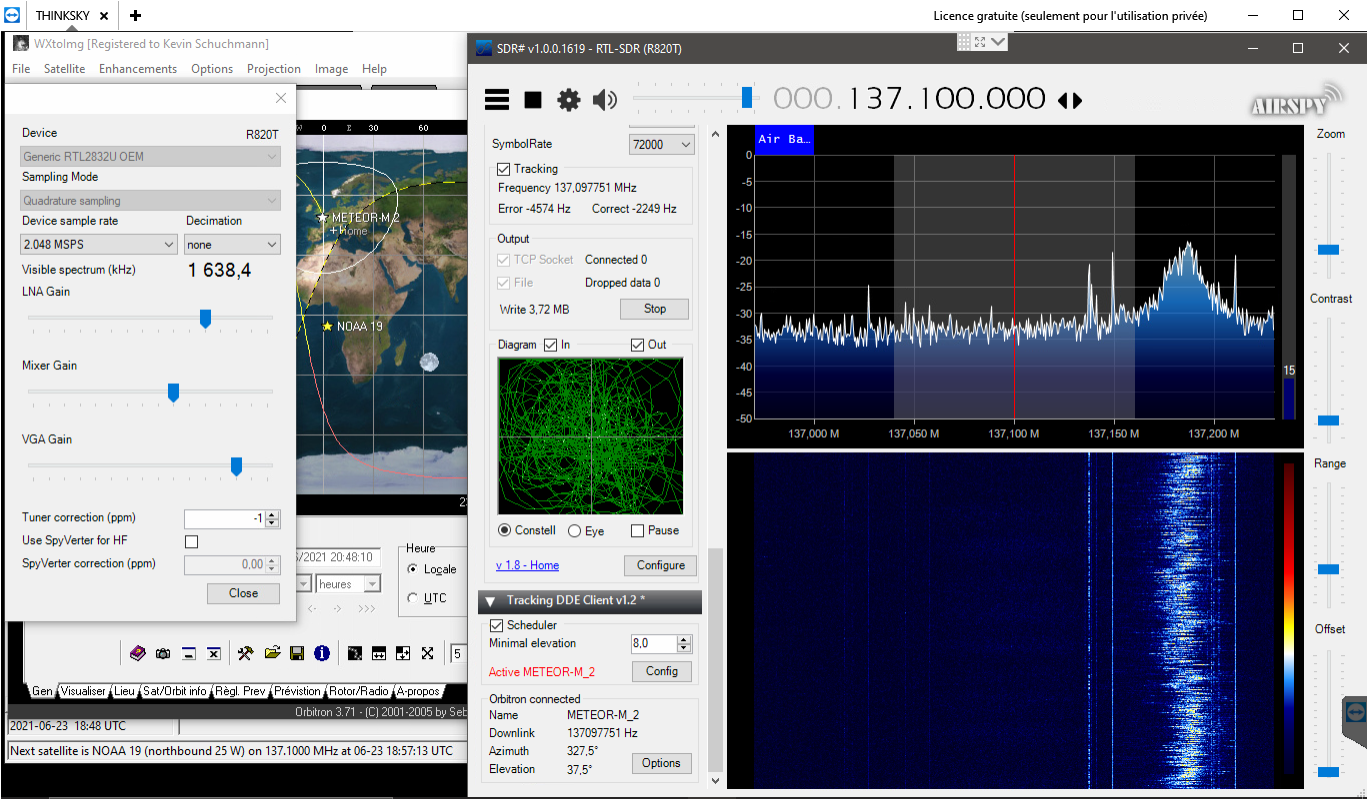1368x800 pixels.
Task: Enable Use SpyVerter for HF checkbox
Action: tap(192, 541)
